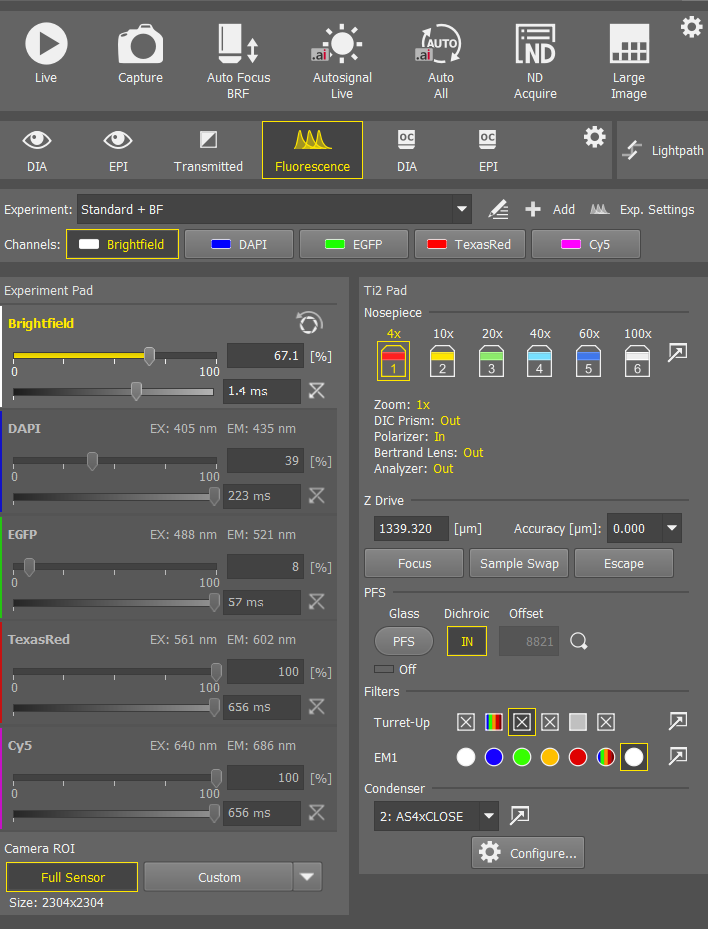The width and height of the screenshot is (708, 929).
Task: Click the Z Drive position field
Action: click(x=411, y=528)
